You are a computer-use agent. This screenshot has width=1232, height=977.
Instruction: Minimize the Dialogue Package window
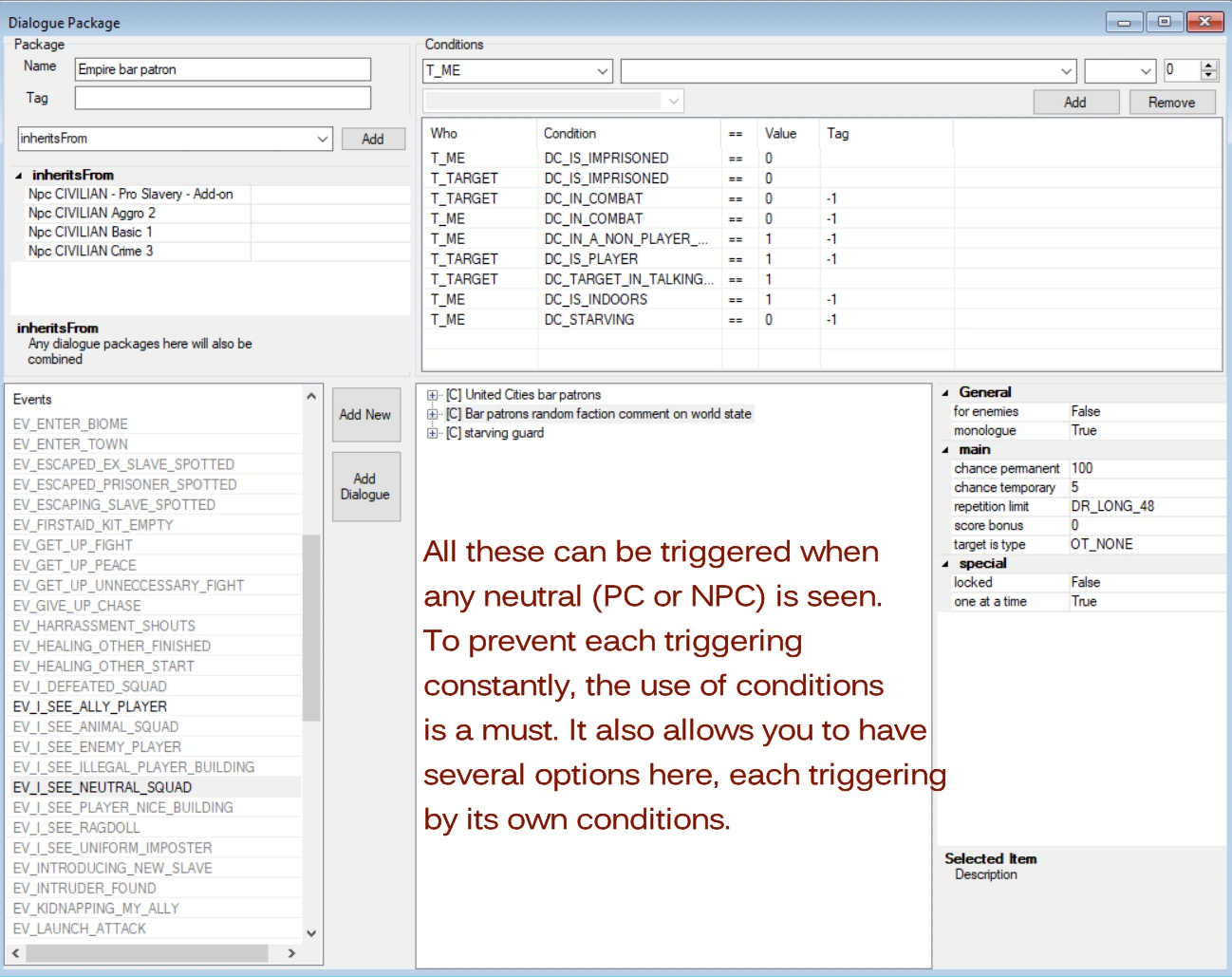[1125, 21]
